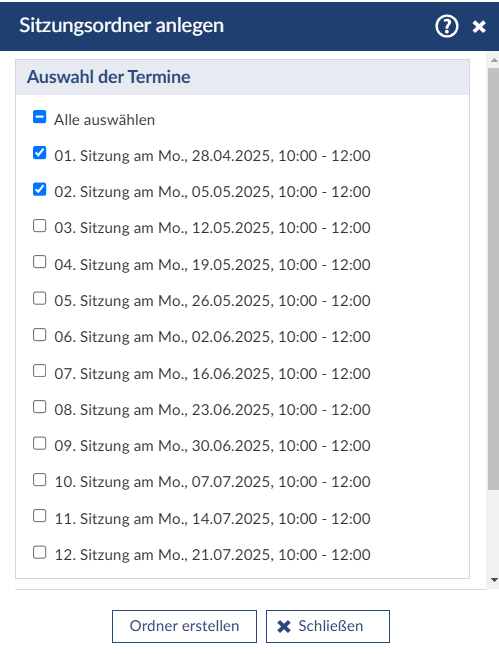Click the X icon on Schließen button

click(284, 626)
